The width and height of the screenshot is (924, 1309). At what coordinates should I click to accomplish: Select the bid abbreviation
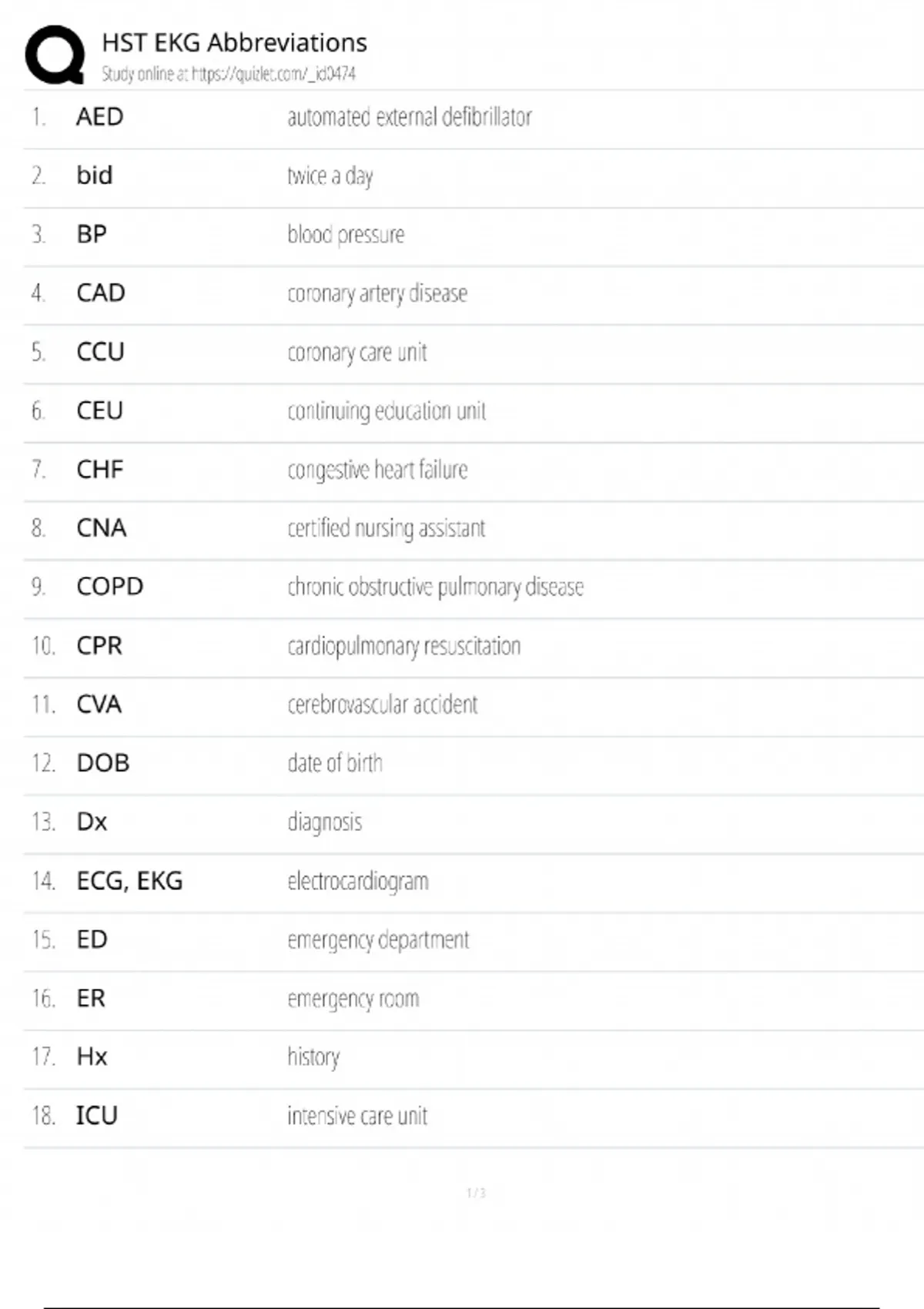(x=94, y=176)
